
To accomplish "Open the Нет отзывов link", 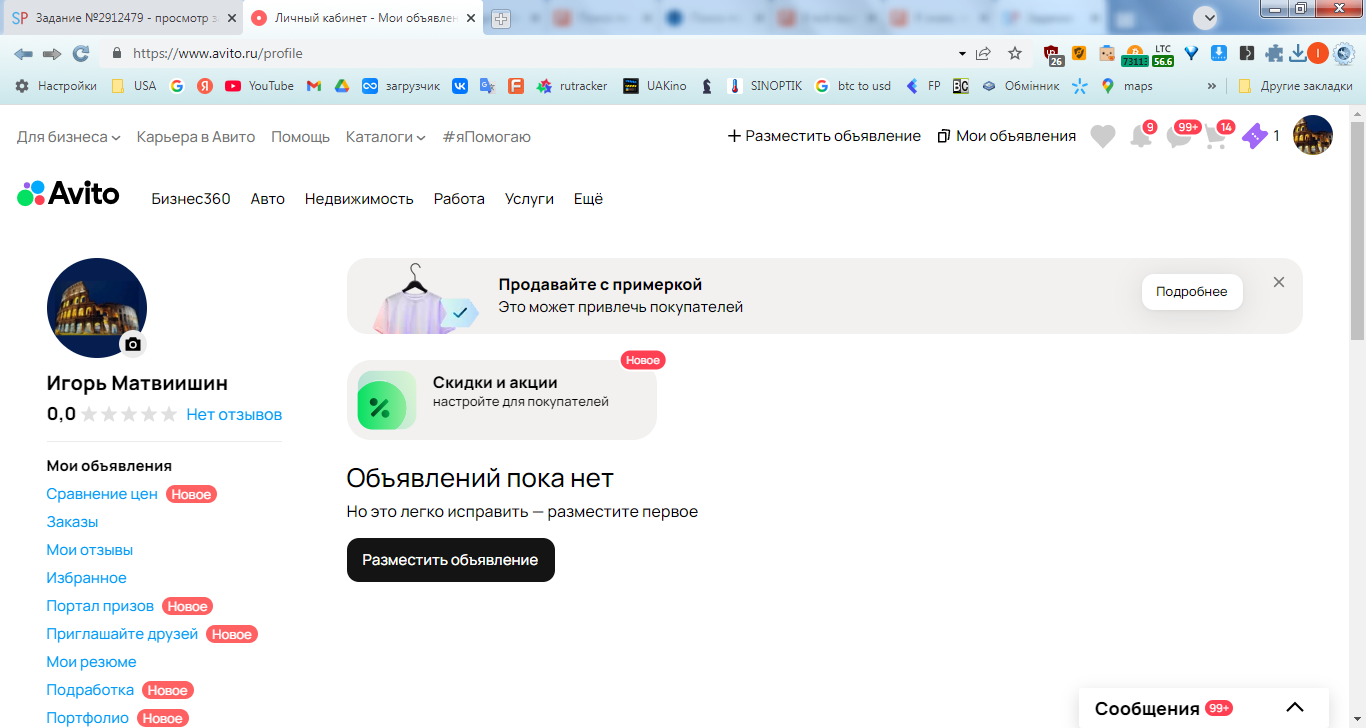I will [234, 414].
